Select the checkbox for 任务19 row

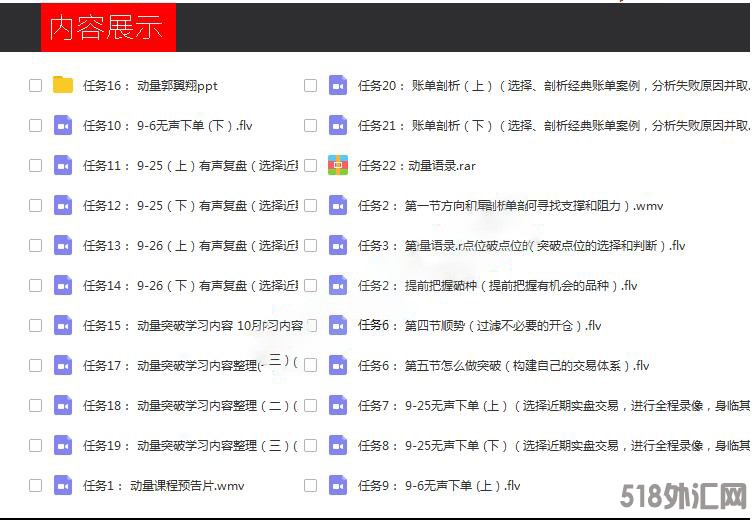click(x=35, y=444)
